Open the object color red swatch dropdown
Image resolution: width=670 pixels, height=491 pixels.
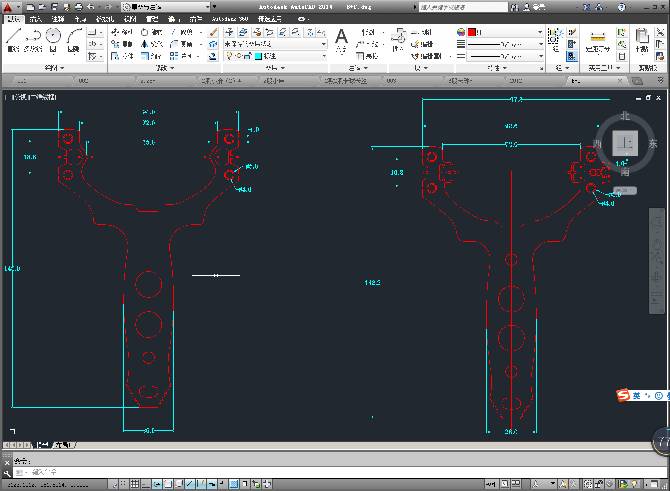[505, 32]
